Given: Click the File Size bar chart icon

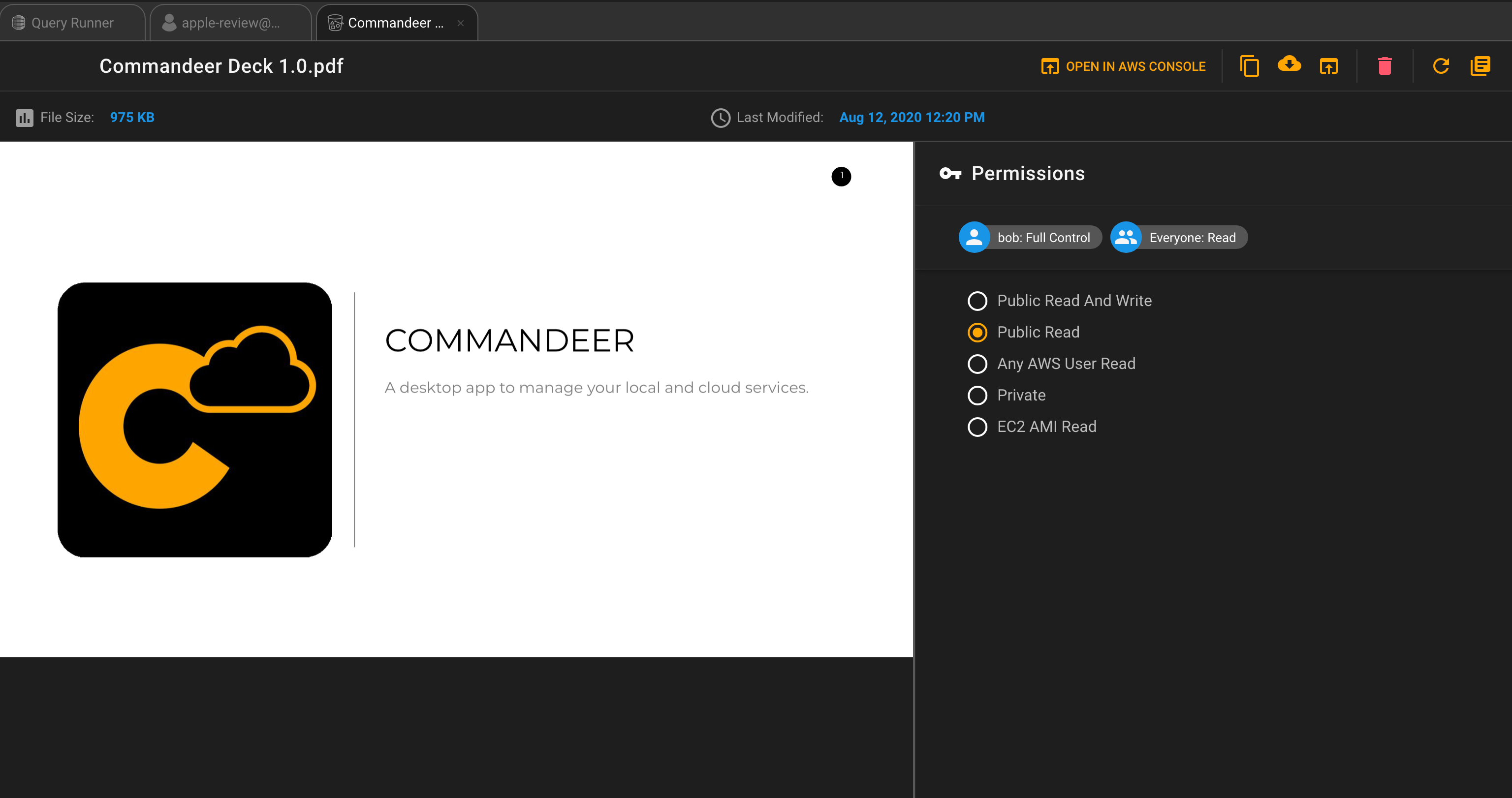Looking at the screenshot, I should click(24, 118).
